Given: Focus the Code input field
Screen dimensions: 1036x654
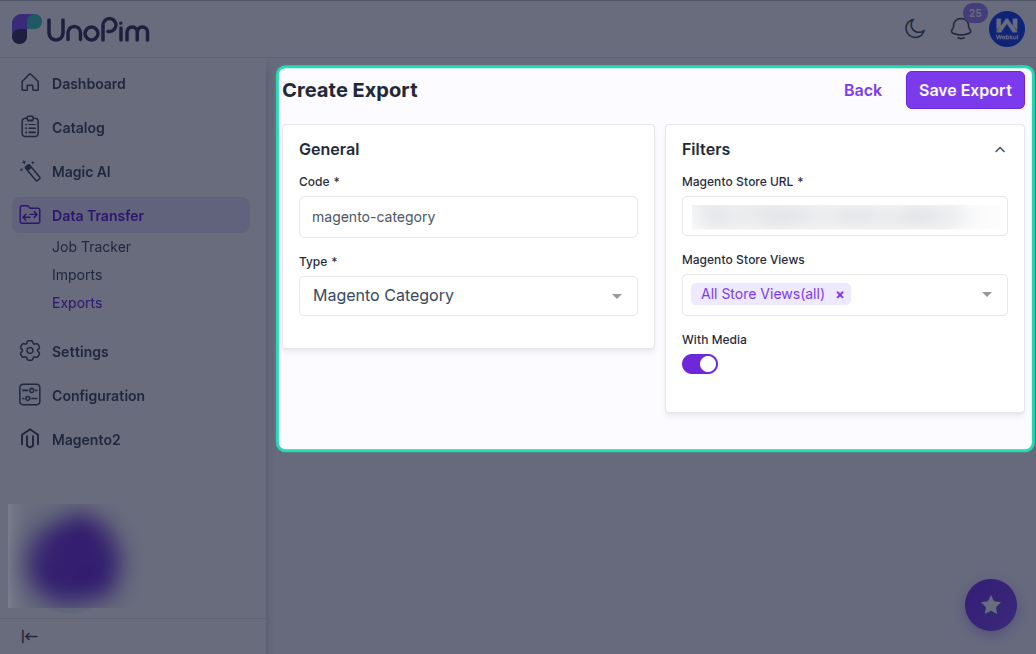Looking at the screenshot, I should [x=468, y=217].
